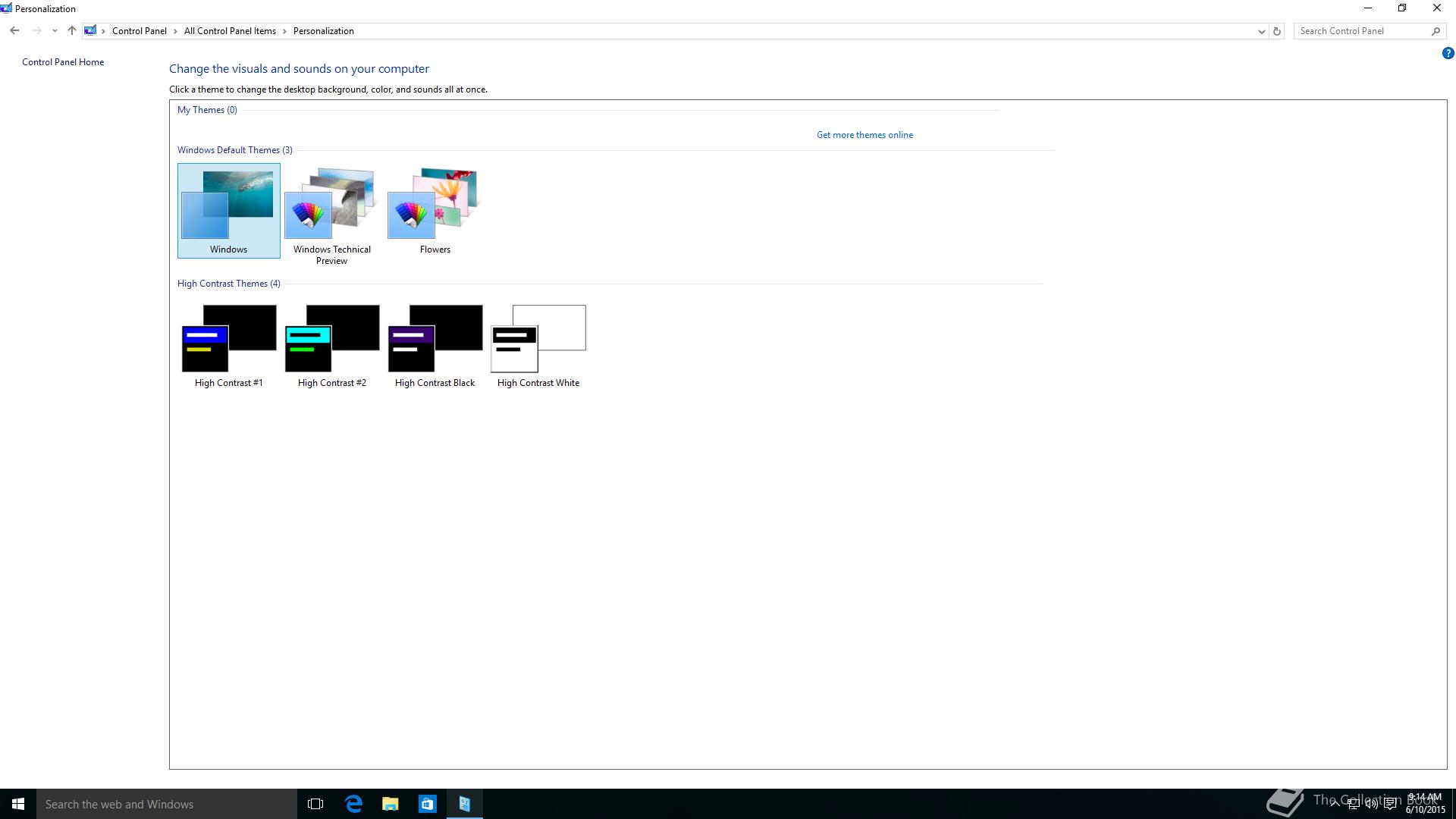Click Personalization in the breadcrumb path
The image size is (1456, 819).
pyautogui.click(x=324, y=31)
